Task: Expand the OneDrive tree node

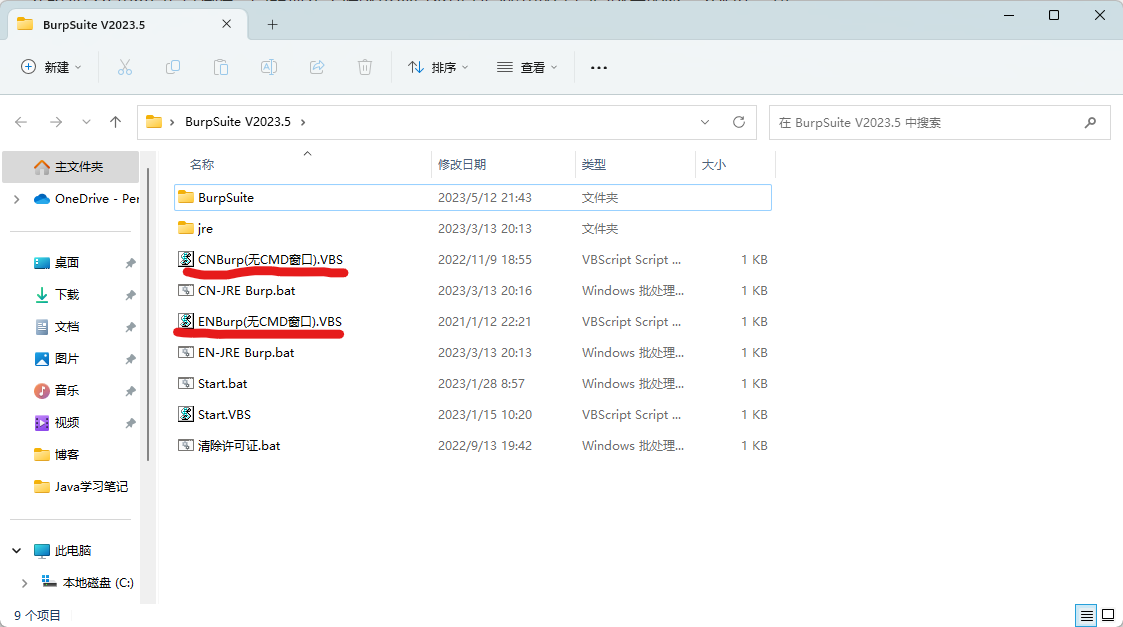Action: (16, 199)
